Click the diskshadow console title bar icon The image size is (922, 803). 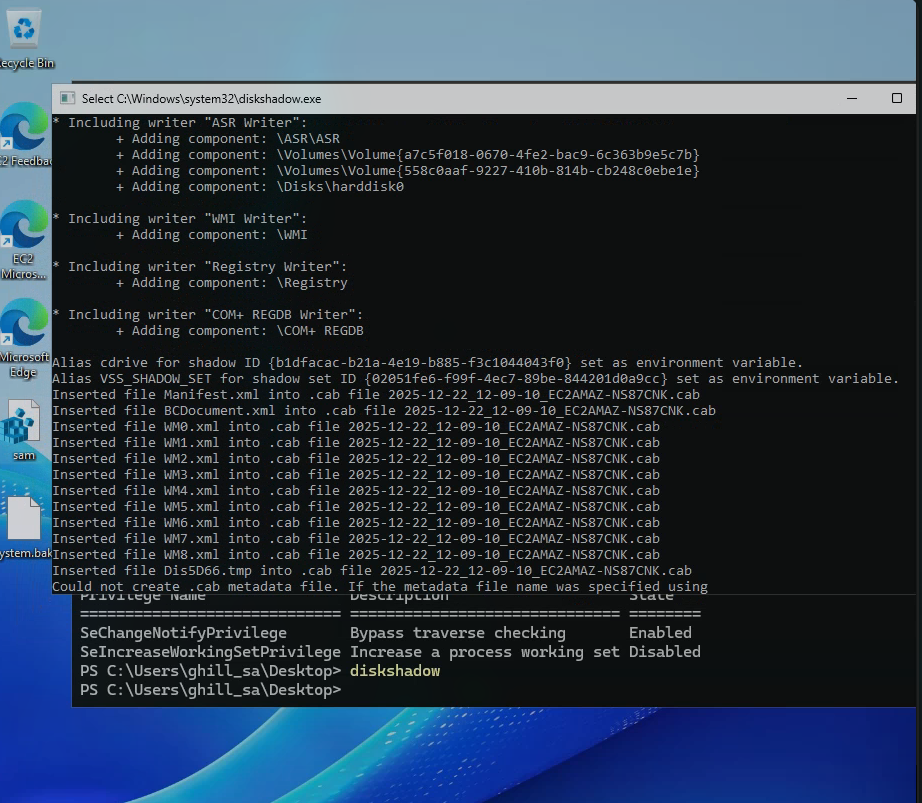click(67, 99)
